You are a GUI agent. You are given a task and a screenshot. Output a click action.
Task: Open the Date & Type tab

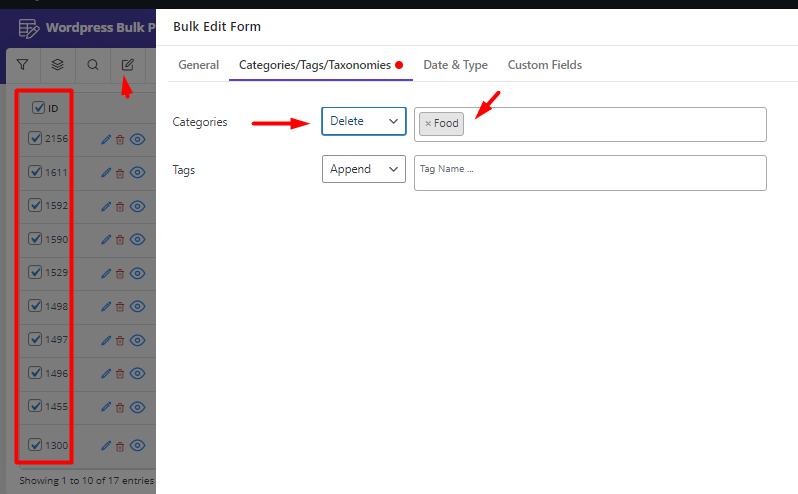[x=455, y=65]
